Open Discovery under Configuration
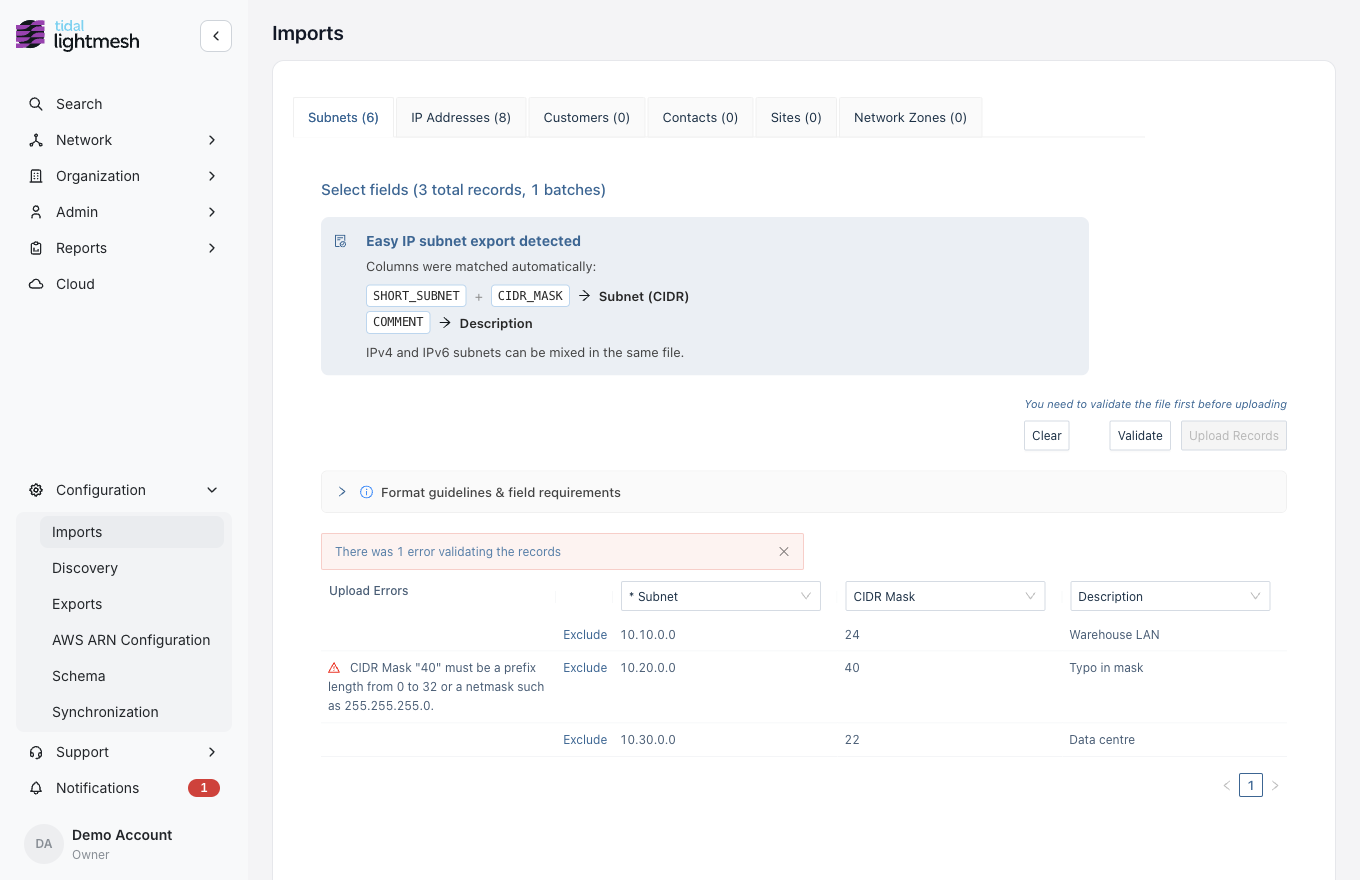The height and width of the screenshot is (880, 1360). click(132, 568)
